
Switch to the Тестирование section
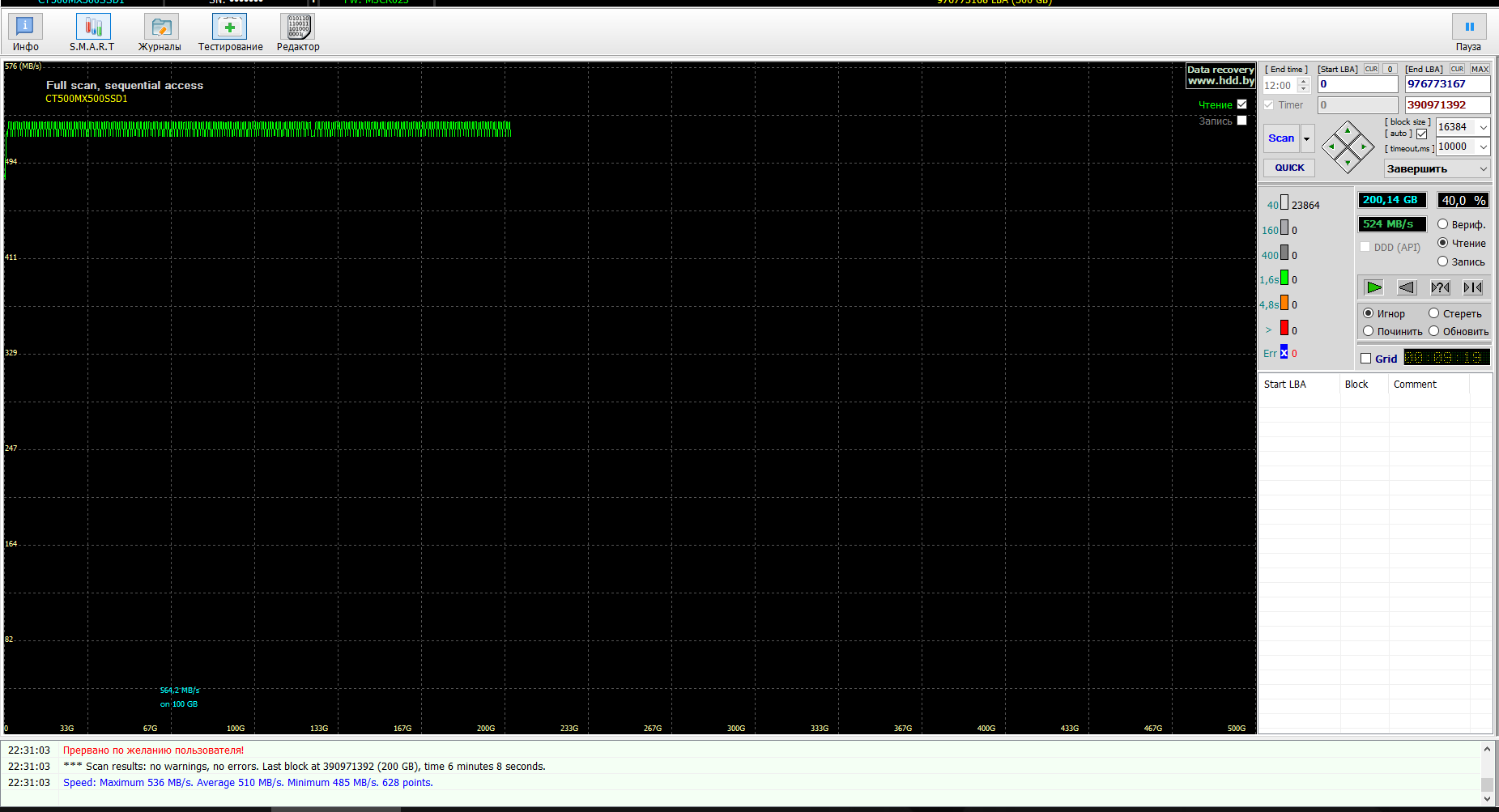pyautogui.click(x=230, y=32)
